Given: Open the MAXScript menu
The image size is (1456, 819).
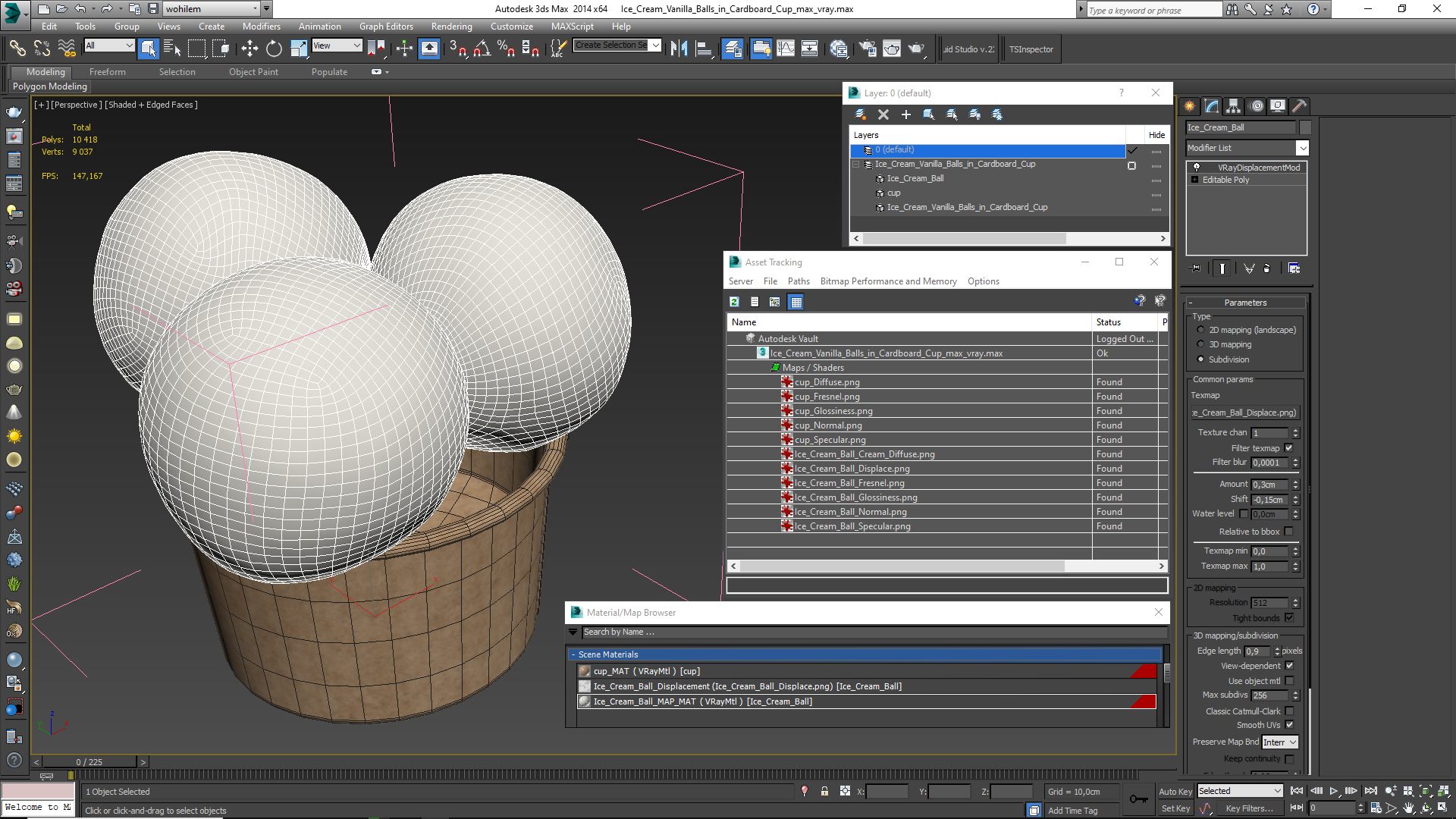Looking at the screenshot, I should [572, 27].
